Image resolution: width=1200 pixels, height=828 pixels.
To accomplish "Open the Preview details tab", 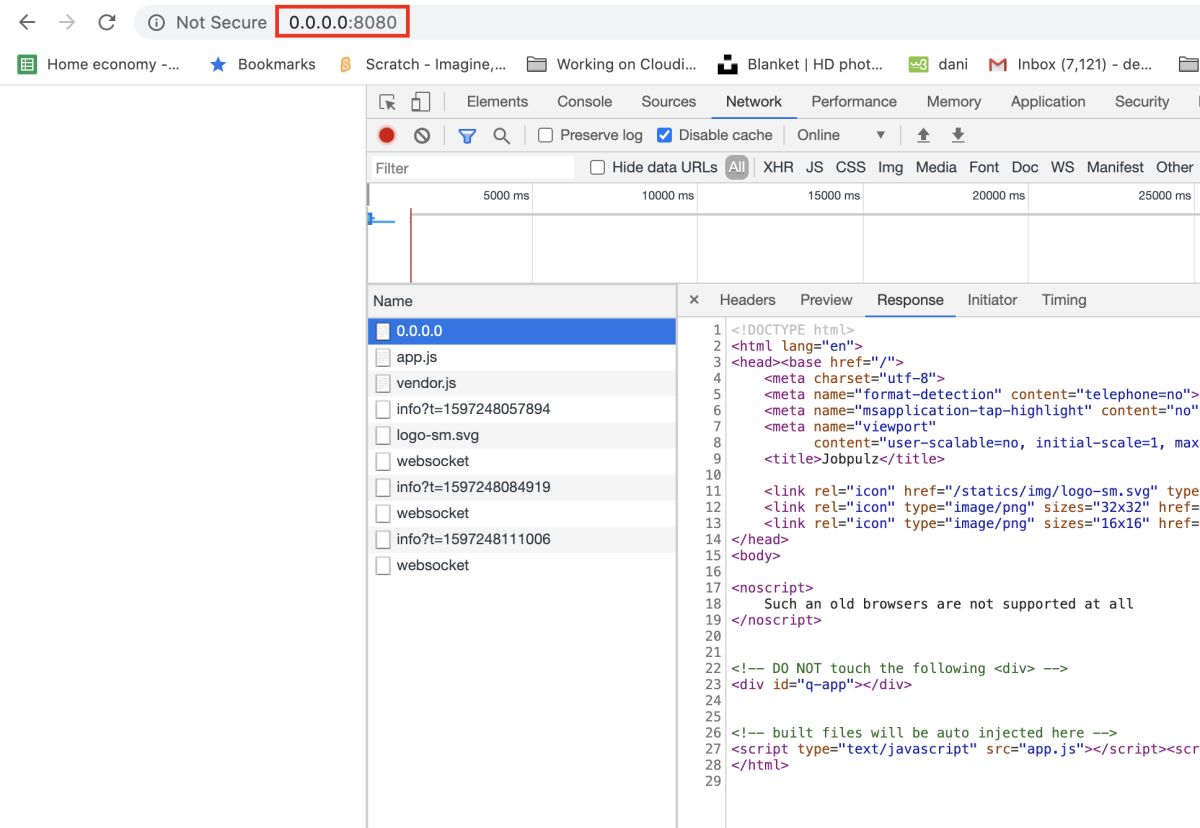I will point(826,300).
